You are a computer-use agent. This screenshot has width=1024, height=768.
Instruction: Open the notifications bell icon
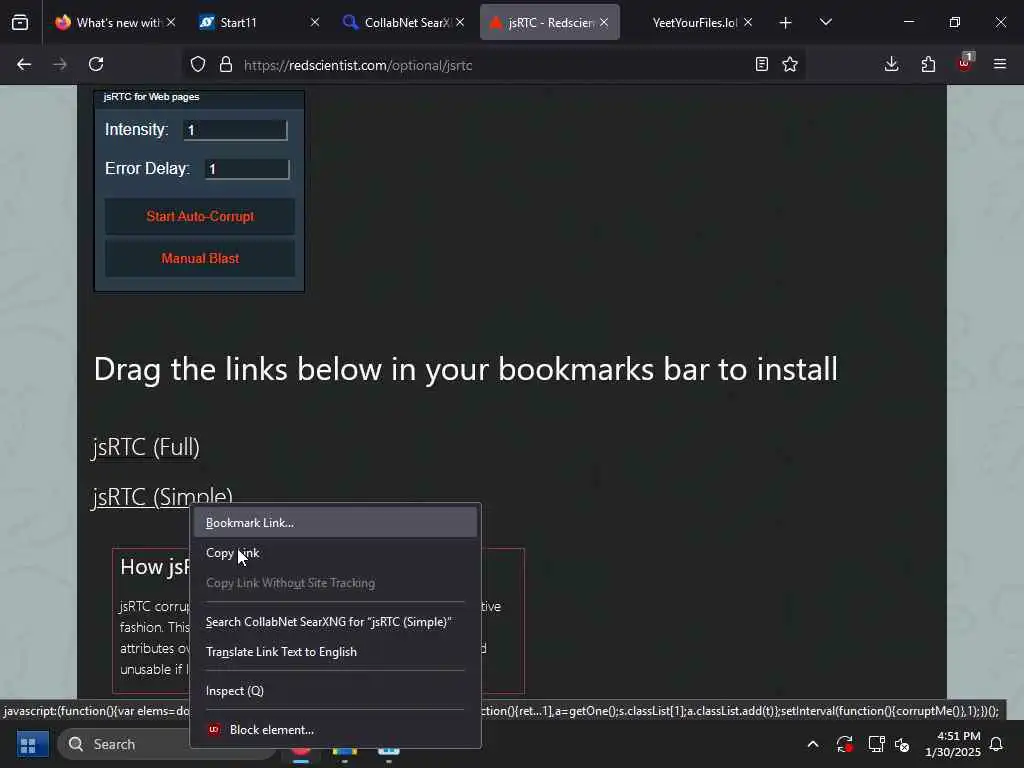coord(997,744)
